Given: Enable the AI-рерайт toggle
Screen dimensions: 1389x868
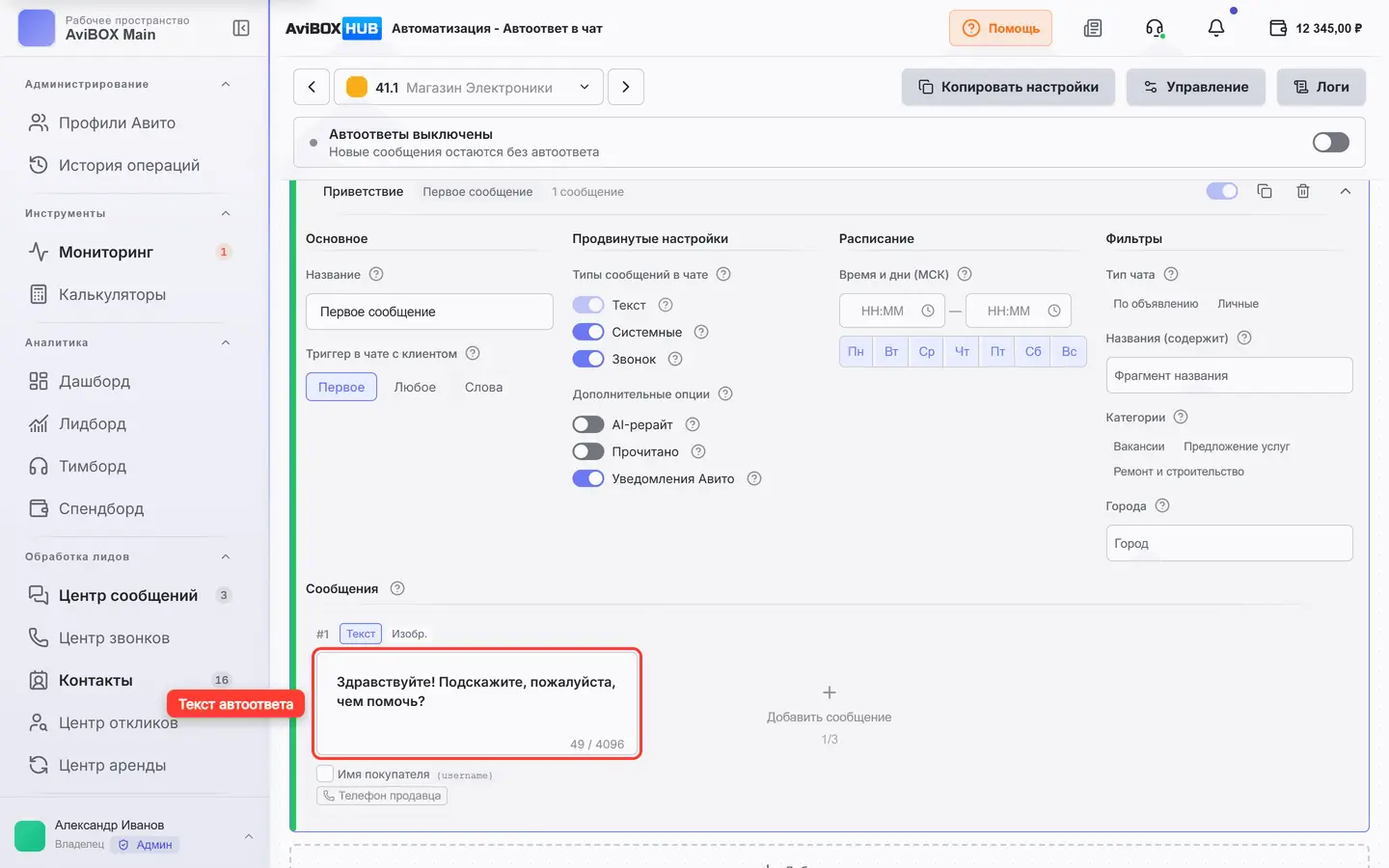Looking at the screenshot, I should [x=588, y=424].
